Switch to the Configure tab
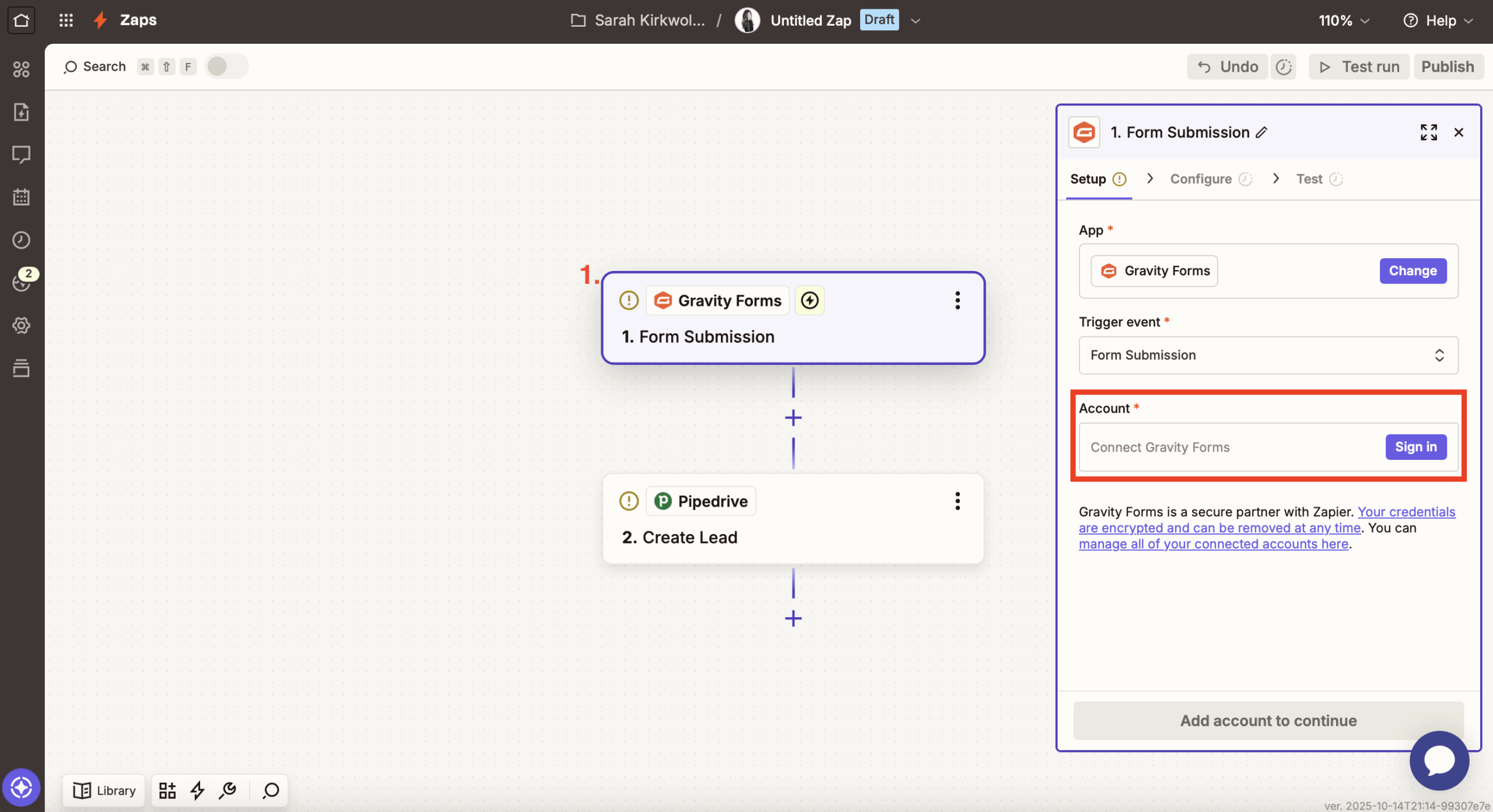Viewport: 1493px width, 812px height. 1201,179
